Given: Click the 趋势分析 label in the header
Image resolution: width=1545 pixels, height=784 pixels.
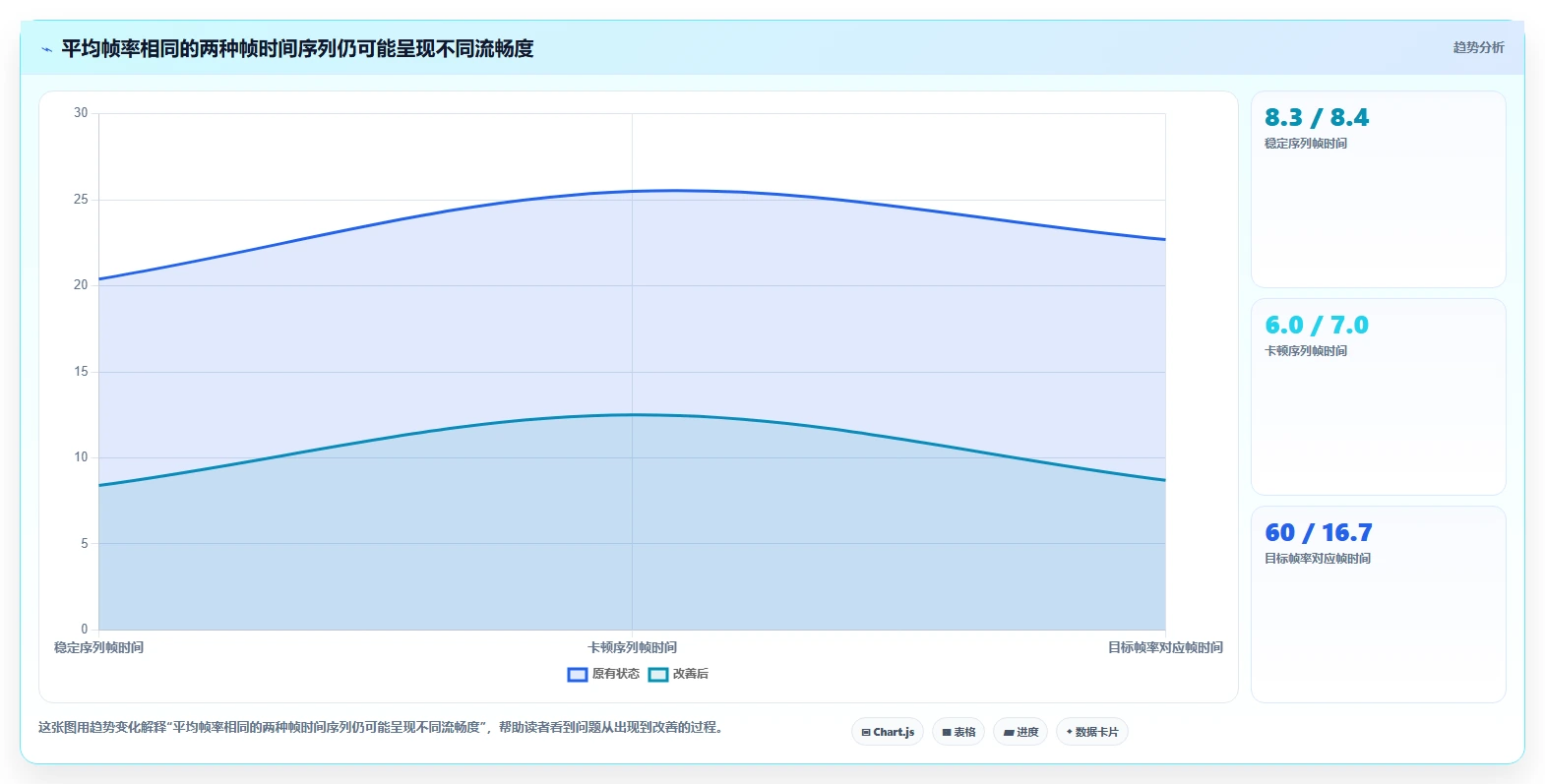Looking at the screenshot, I should (x=1478, y=47).
